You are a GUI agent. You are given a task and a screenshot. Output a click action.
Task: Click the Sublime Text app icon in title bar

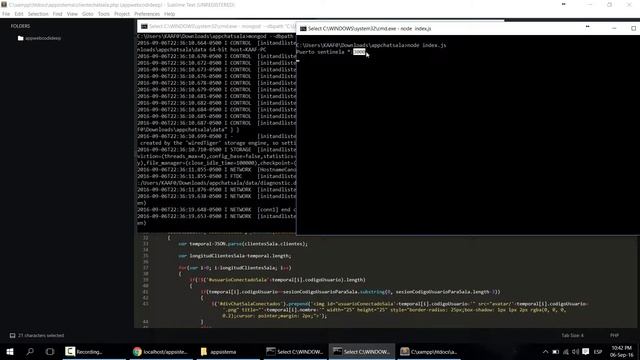tap(4, 4)
